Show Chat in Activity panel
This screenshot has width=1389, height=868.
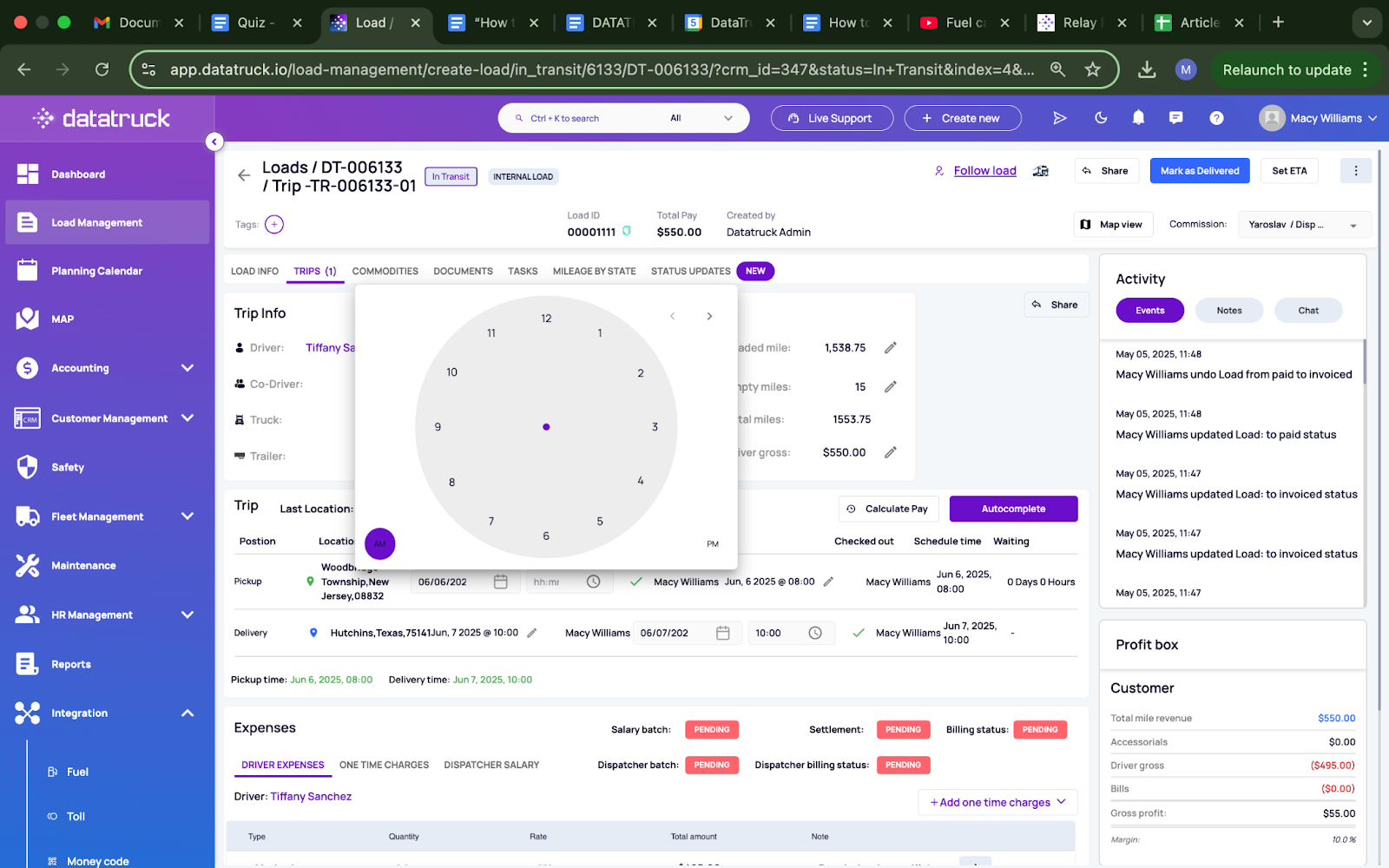pos(1308,311)
